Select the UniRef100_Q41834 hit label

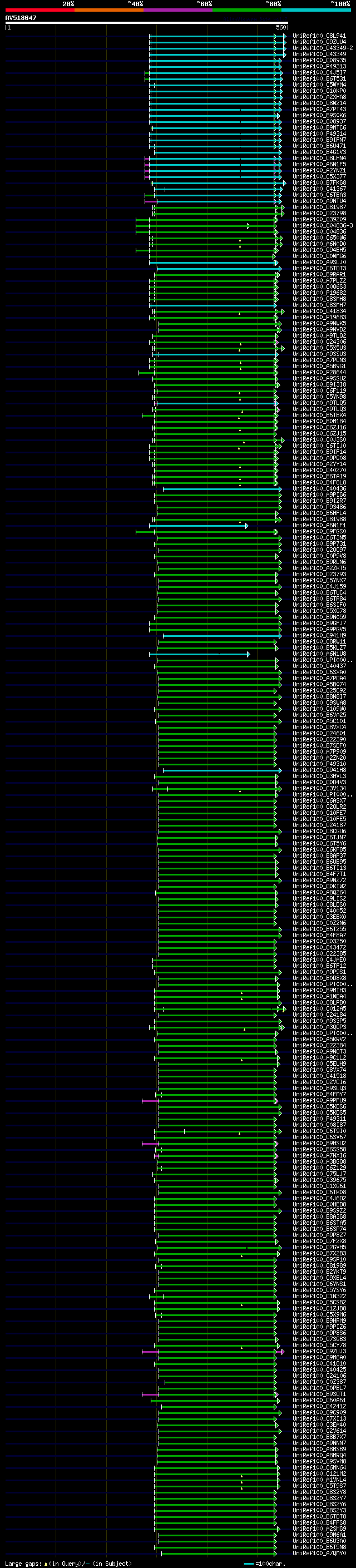319,311
